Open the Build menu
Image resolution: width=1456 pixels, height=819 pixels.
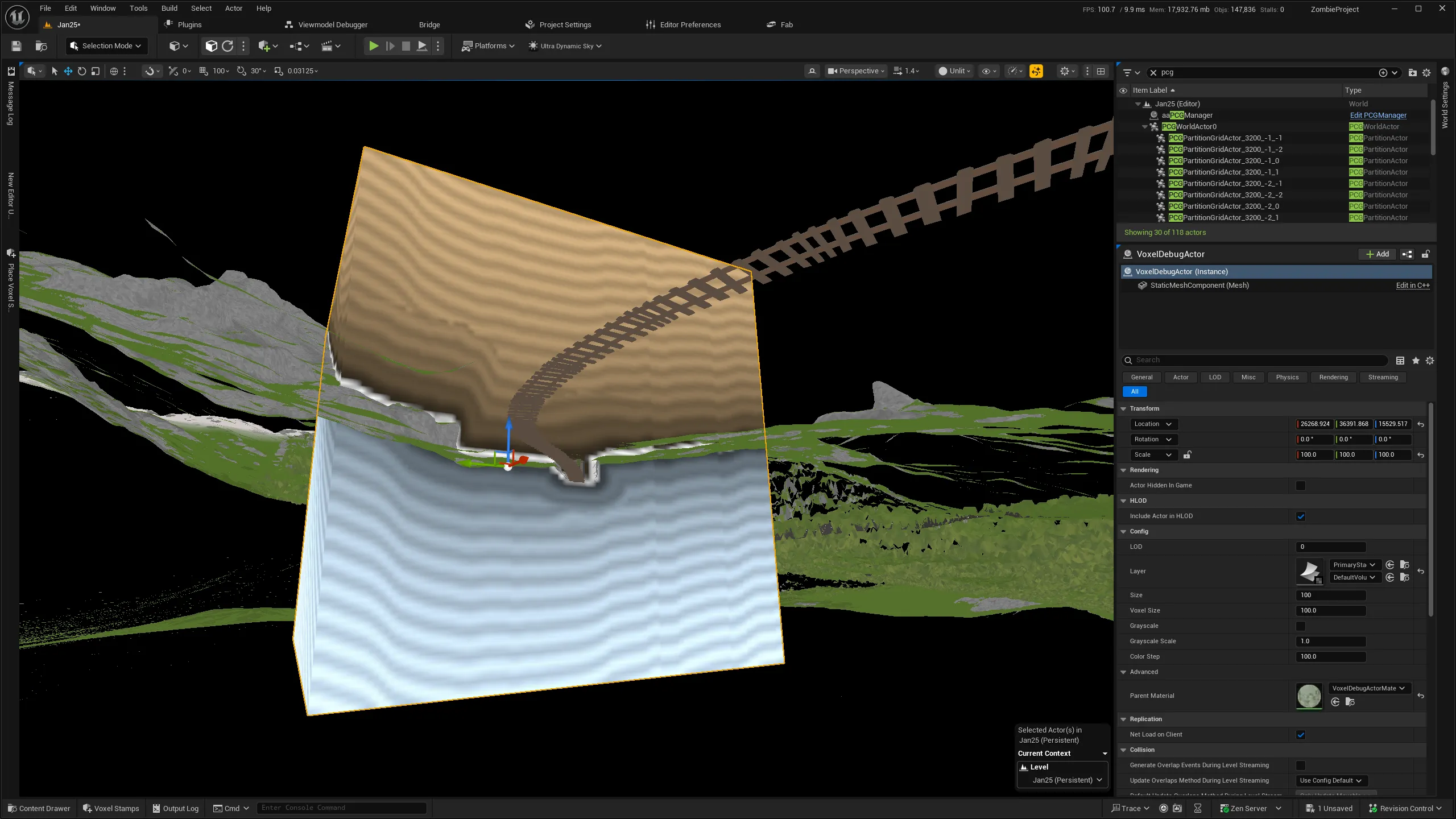(169, 9)
